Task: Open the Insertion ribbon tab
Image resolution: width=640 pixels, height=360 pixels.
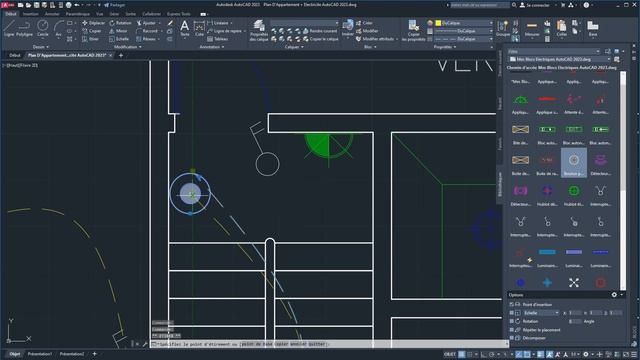Action: (31, 14)
